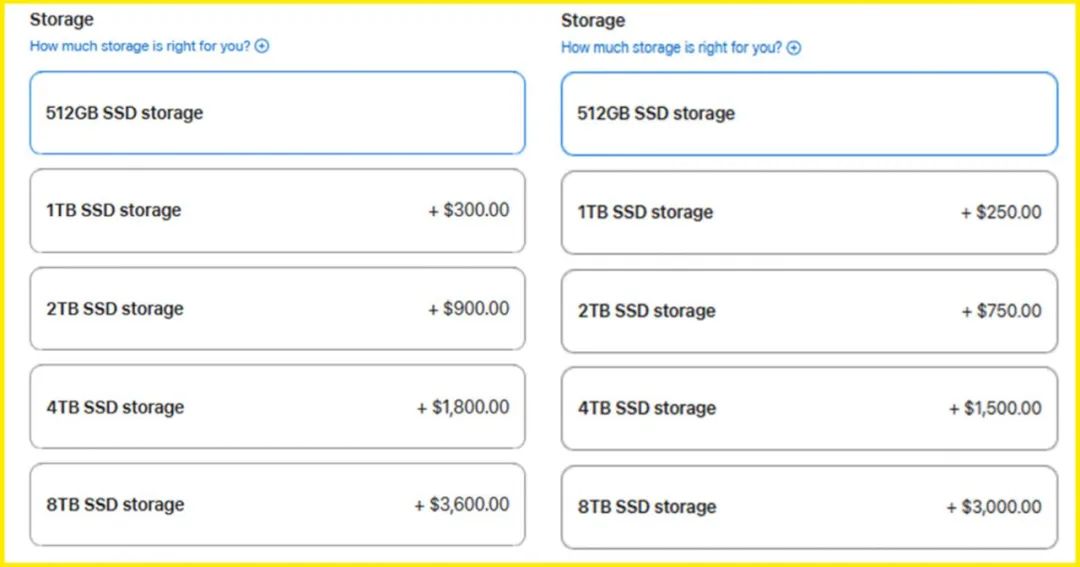Select left 512GB SSD storage option

278,113
